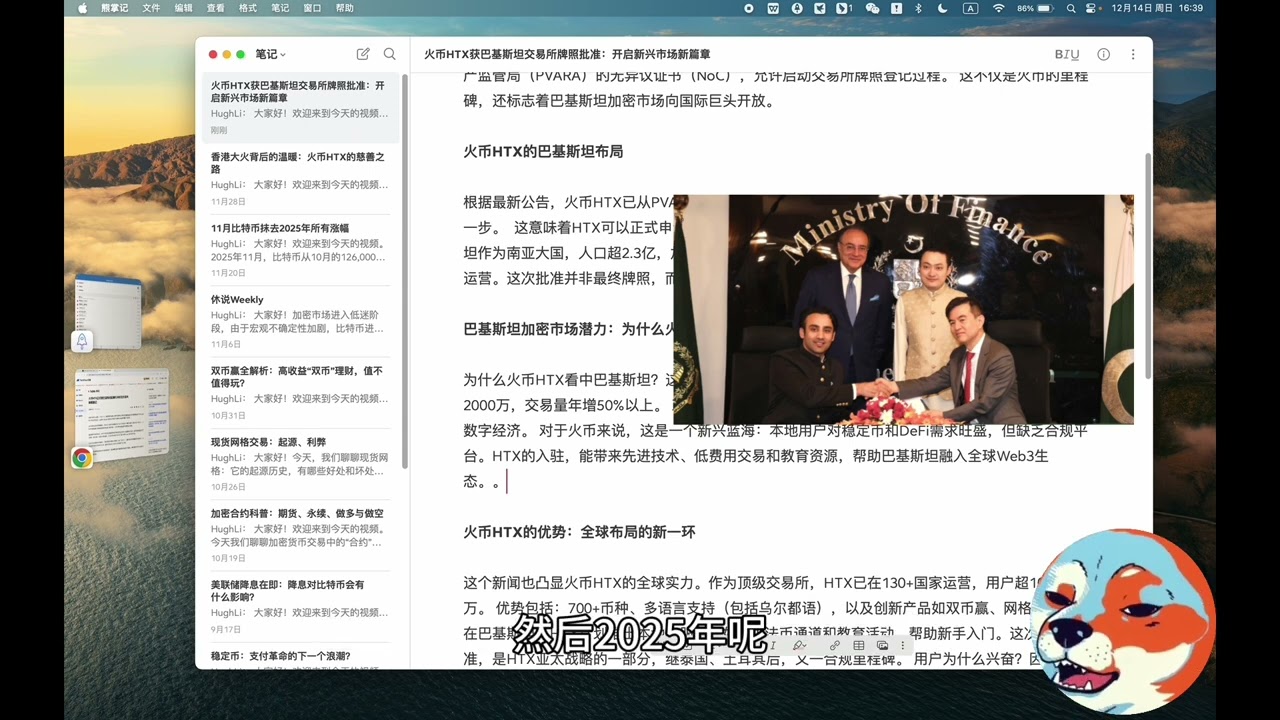
Task: Open note 美联储降息在即
Action: [299, 607]
